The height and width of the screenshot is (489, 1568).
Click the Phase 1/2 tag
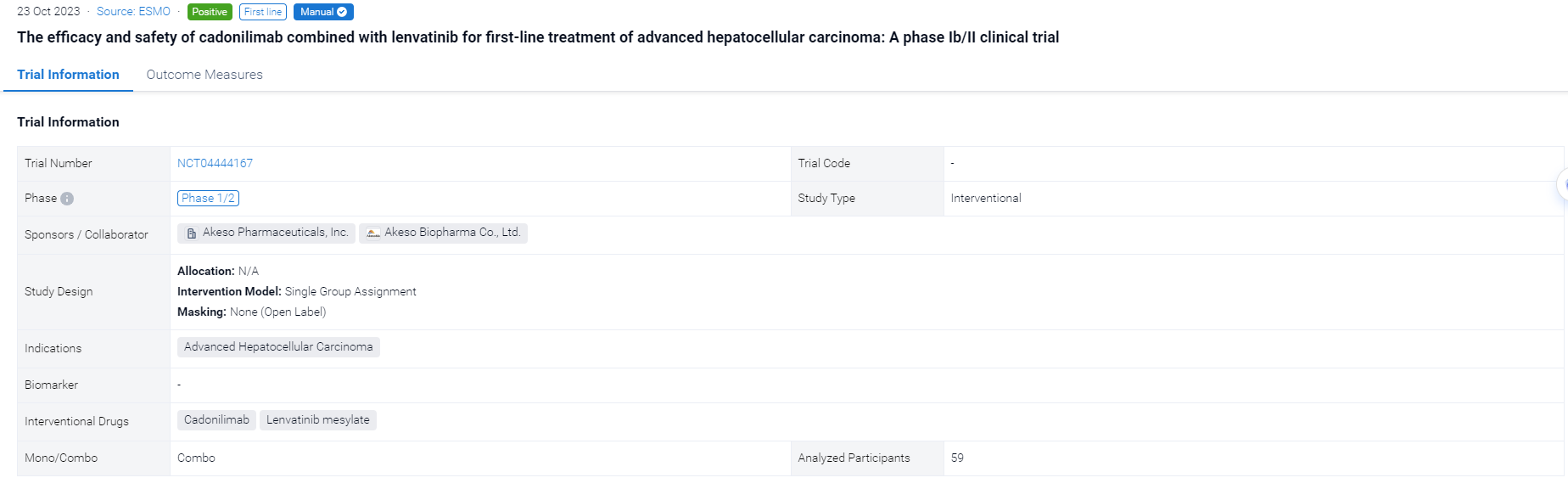(208, 198)
